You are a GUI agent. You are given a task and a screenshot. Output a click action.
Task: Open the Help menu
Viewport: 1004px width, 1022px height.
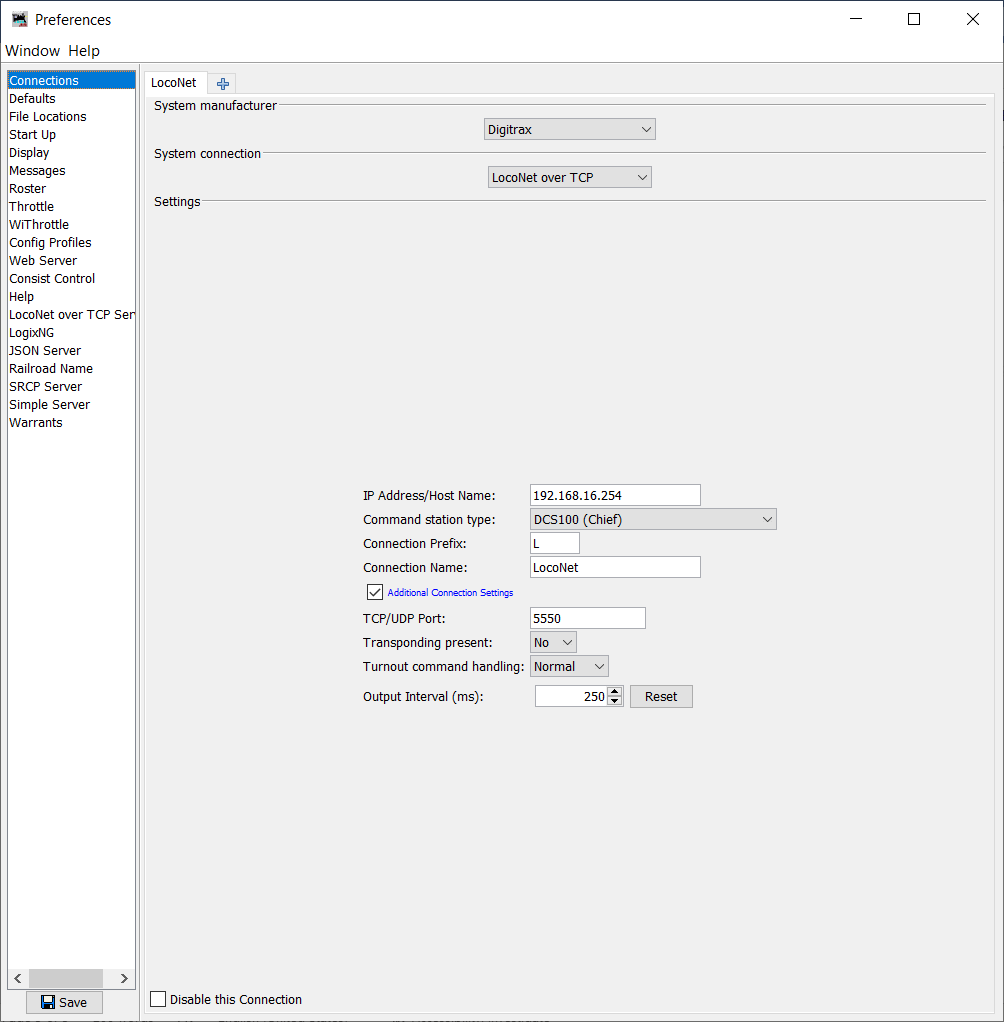click(x=84, y=51)
